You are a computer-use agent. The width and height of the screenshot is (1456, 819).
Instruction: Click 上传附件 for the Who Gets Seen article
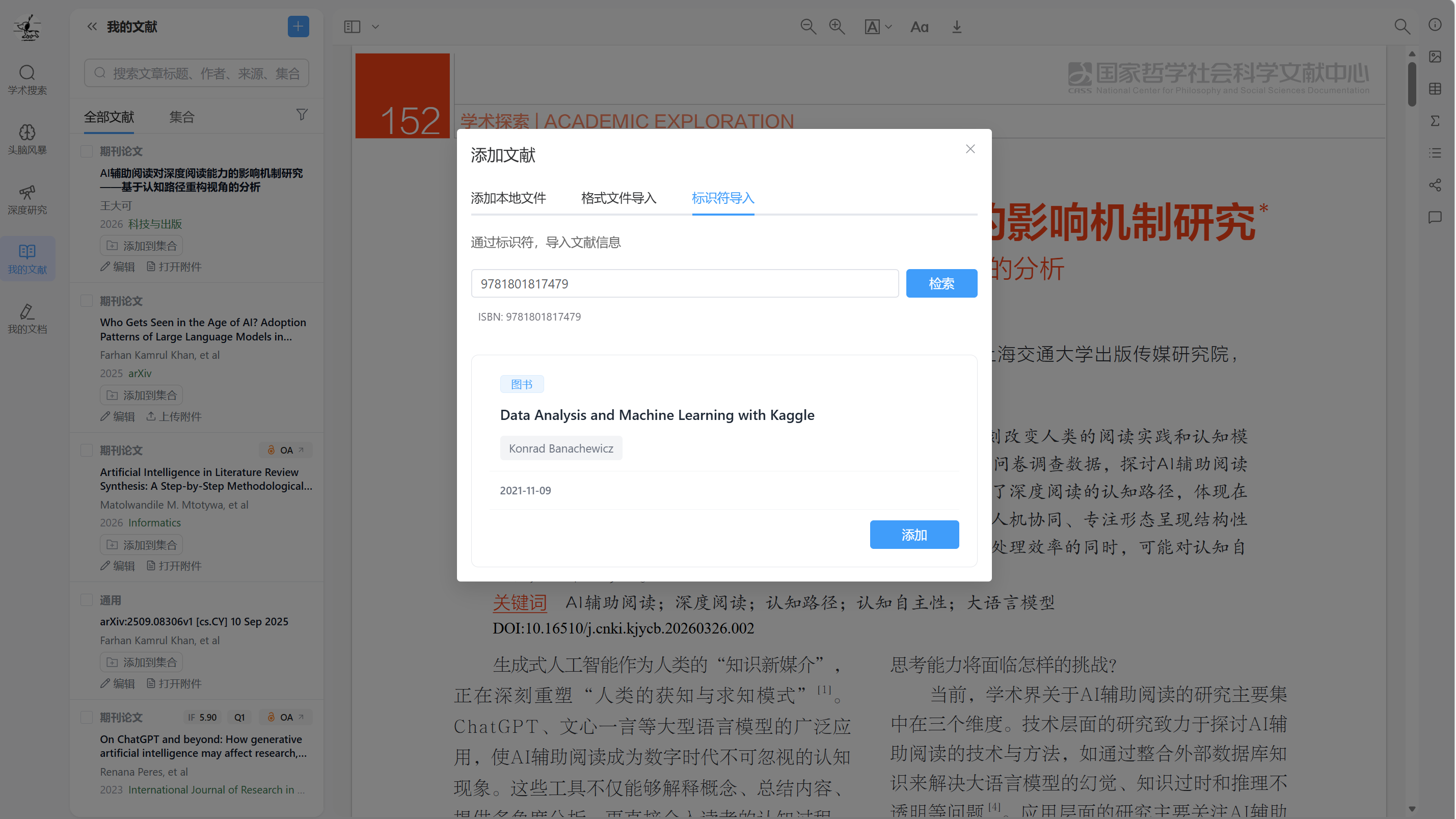coord(174,417)
